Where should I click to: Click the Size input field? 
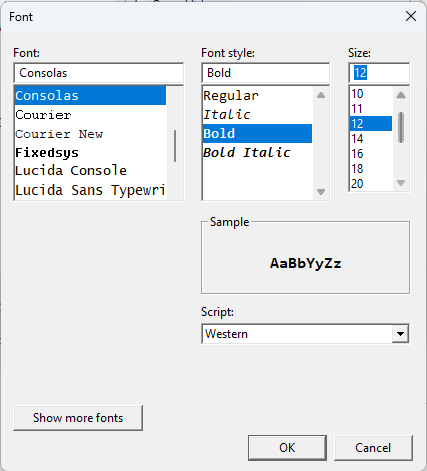point(379,73)
